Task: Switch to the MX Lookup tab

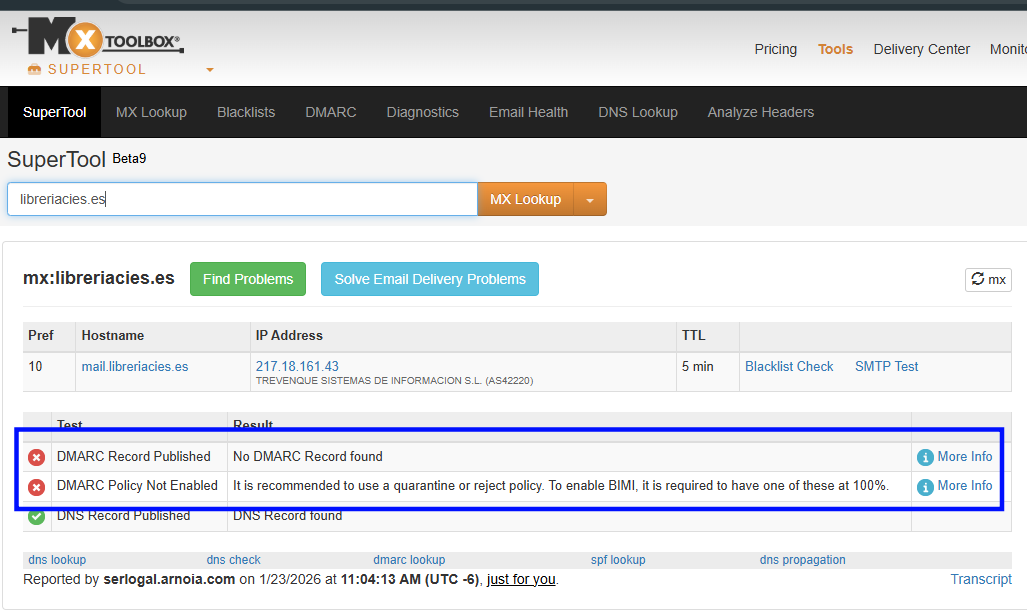Action: click(x=151, y=112)
